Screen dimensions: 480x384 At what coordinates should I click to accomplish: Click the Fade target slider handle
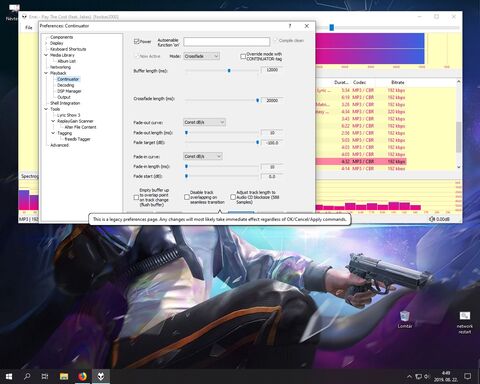257,142
